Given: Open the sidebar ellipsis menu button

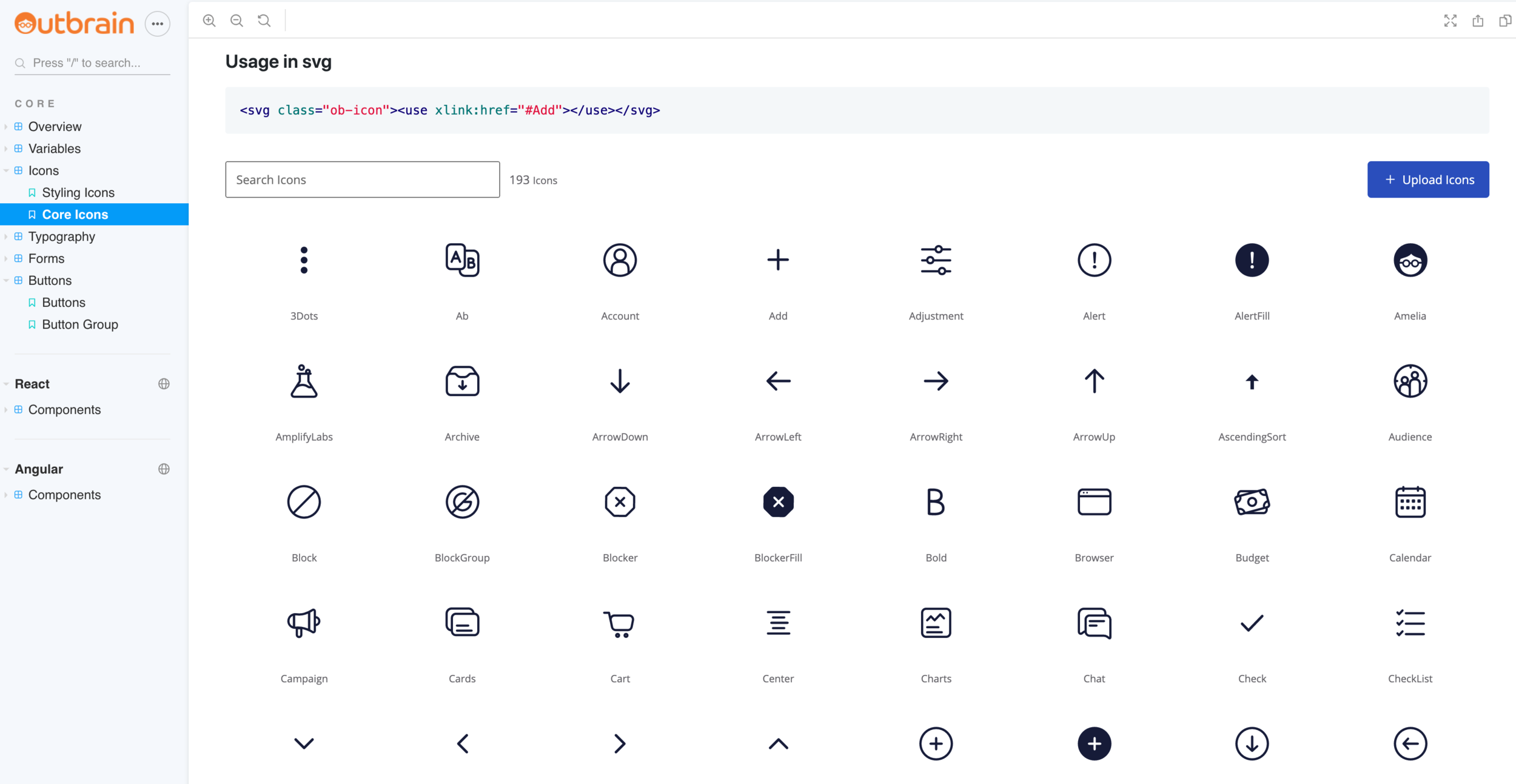Looking at the screenshot, I should coord(157,24).
